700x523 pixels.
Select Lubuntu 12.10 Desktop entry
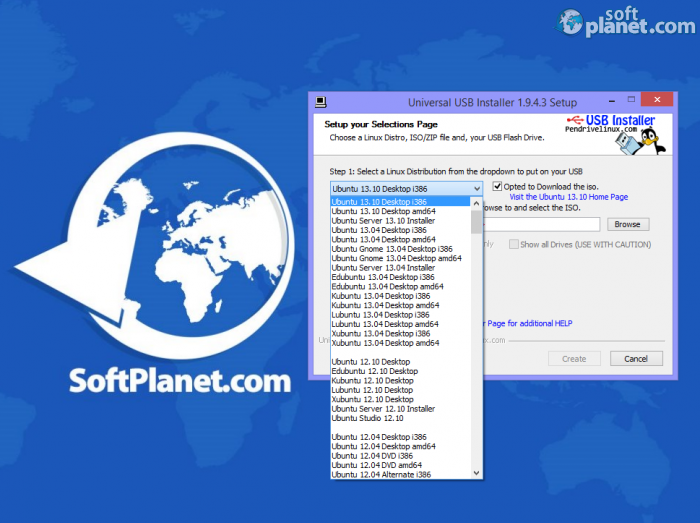(400, 390)
